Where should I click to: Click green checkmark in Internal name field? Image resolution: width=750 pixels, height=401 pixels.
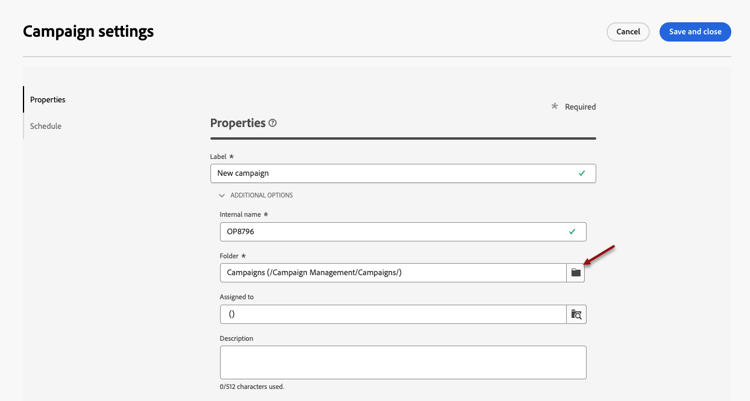click(x=572, y=231)
